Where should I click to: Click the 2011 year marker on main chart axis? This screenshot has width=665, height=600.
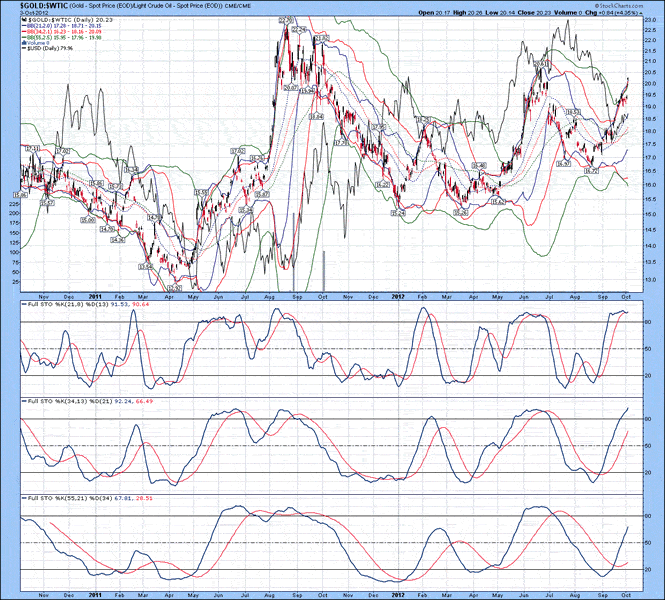[x=94, y=297]
